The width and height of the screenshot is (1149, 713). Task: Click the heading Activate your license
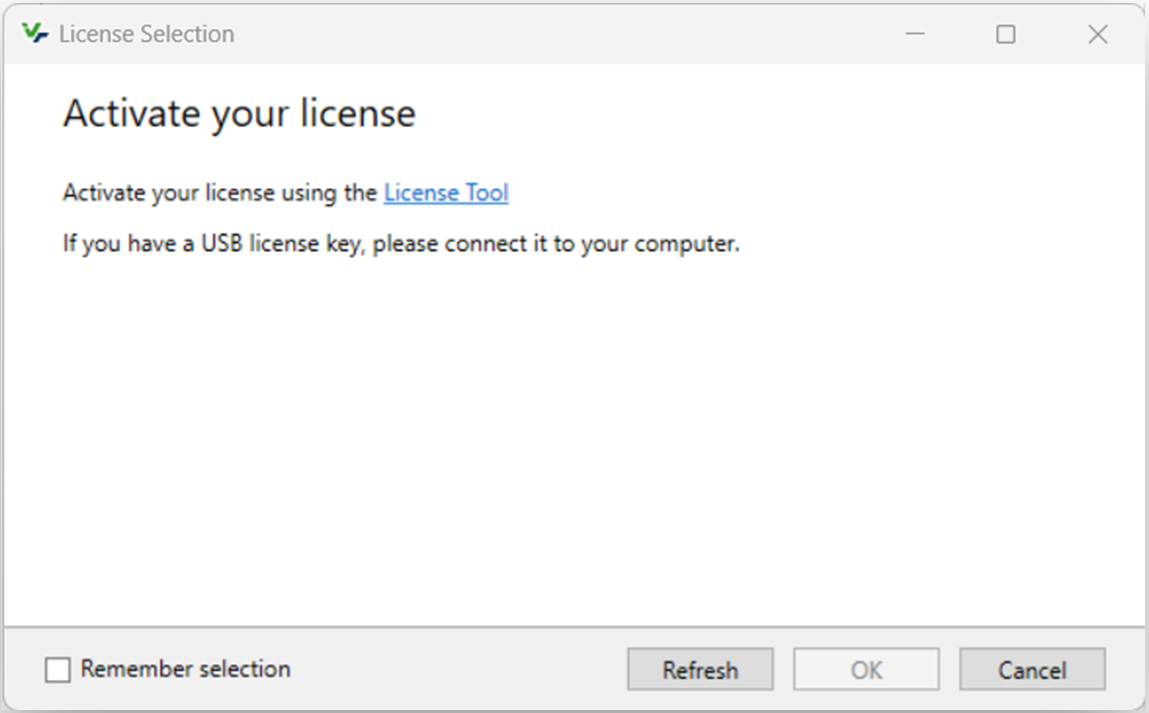point(240,113)
